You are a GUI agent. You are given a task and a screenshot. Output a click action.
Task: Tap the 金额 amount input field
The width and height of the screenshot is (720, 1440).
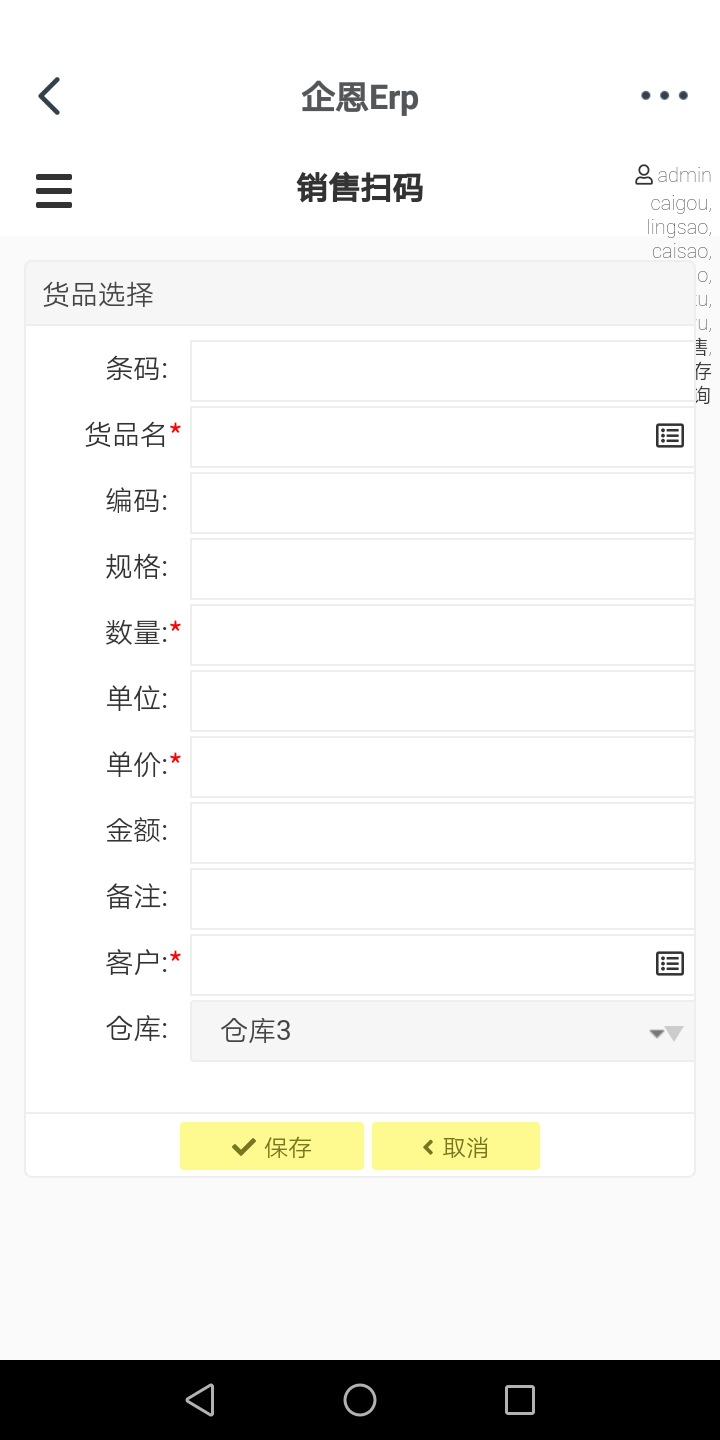440,833
